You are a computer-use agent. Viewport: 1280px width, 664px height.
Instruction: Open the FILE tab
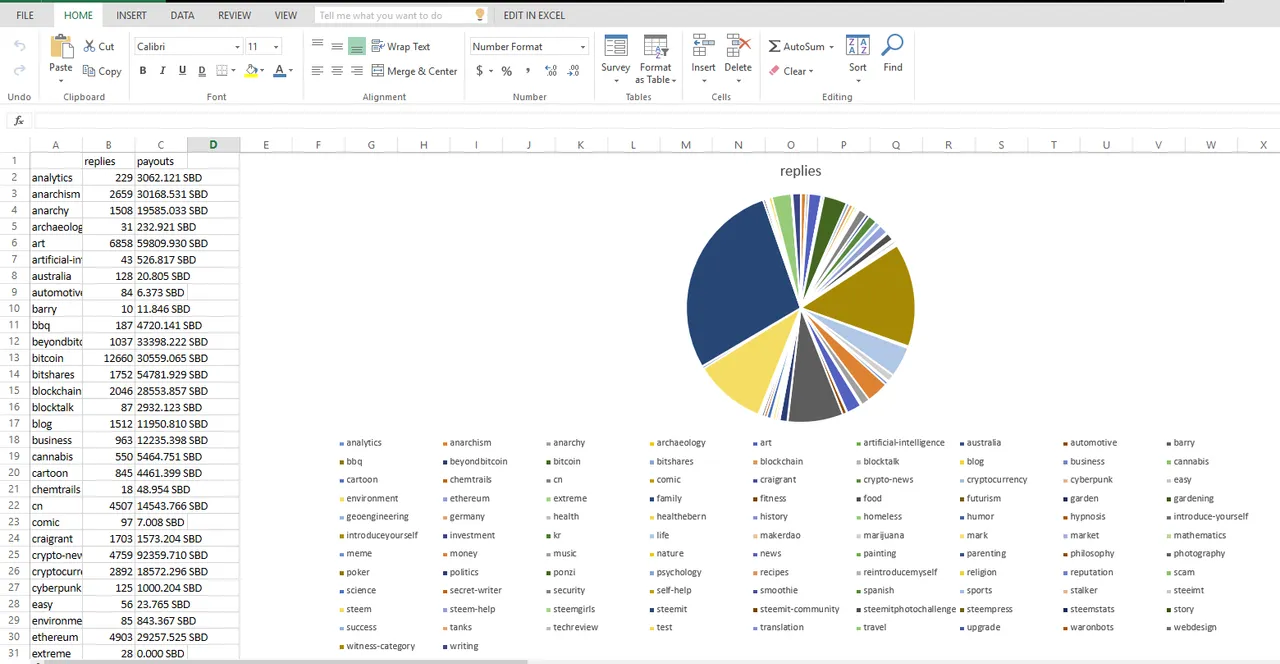coord(25,15)
